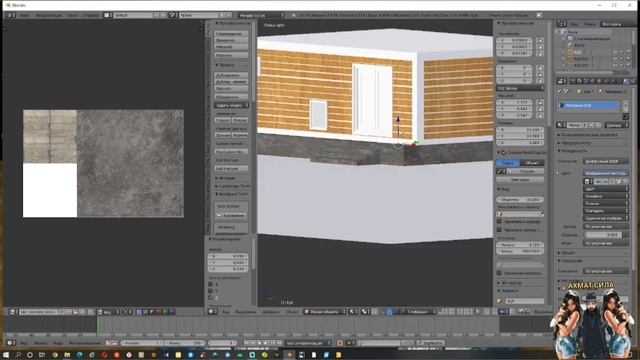Click the Масштаб button in tool shelf
This screenshot has width=640, height=360.
(x=231, y=47)
